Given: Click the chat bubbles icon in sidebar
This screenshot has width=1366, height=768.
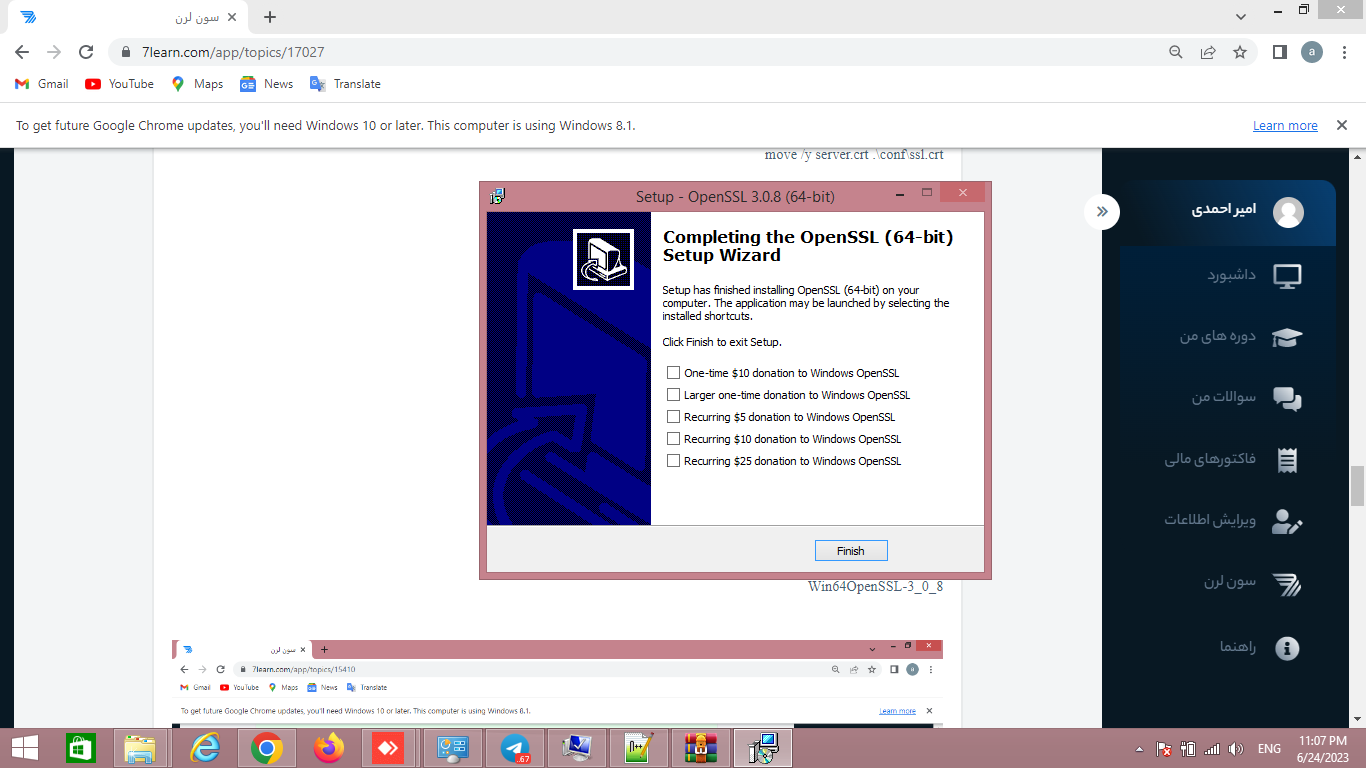Looking at the screenshot, I should click(1287, 399).
